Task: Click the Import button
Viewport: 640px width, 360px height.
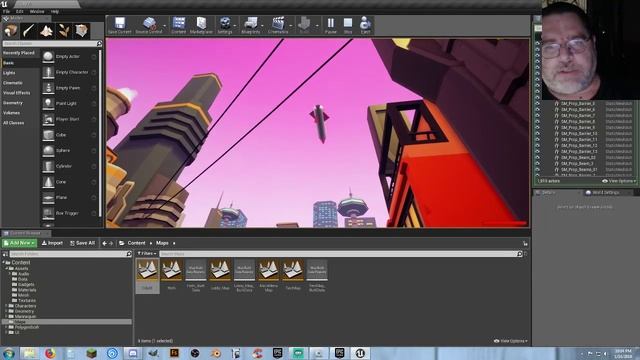Action: [x=53, y=243]
